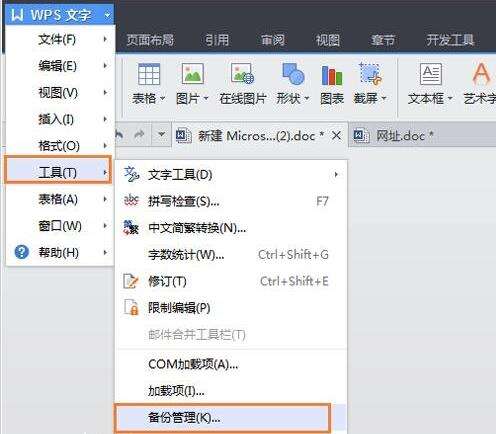The image size is (496, 434).
Task: Switch to 新建 Micros...(2).doc document tab
Action: 260,136
